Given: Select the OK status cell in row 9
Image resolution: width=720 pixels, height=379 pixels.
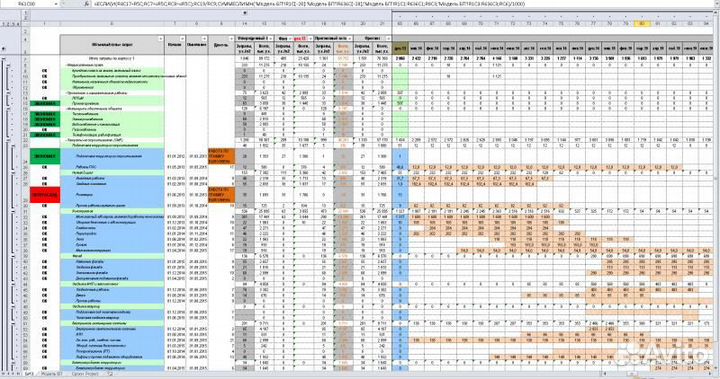Looking at the screenshot, I should pos(45,71).
